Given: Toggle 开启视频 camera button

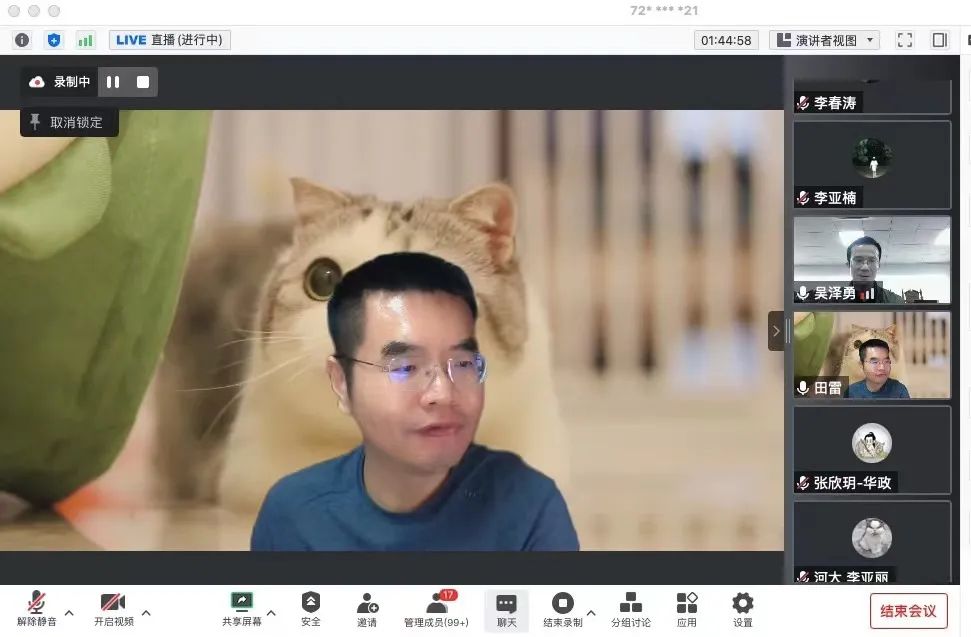Looking at the screenshot, I should click(x=113, y=608).
